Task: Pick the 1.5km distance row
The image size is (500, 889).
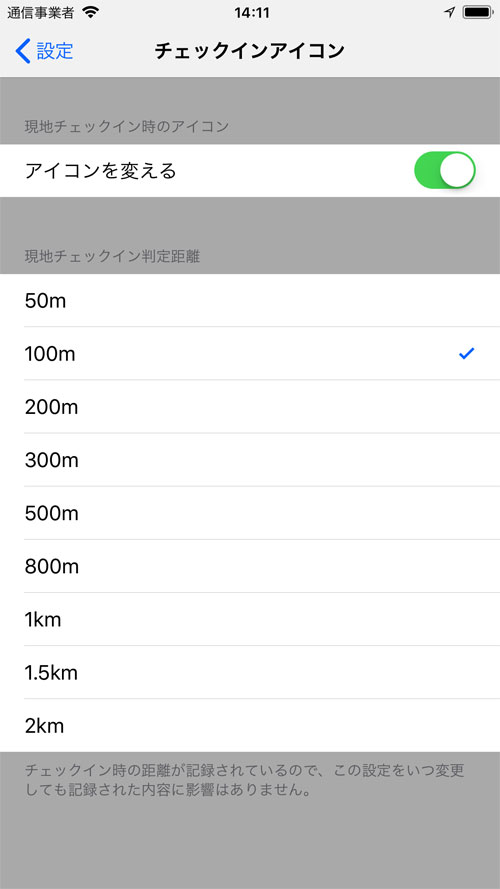Action: click(x=250, y=672)
